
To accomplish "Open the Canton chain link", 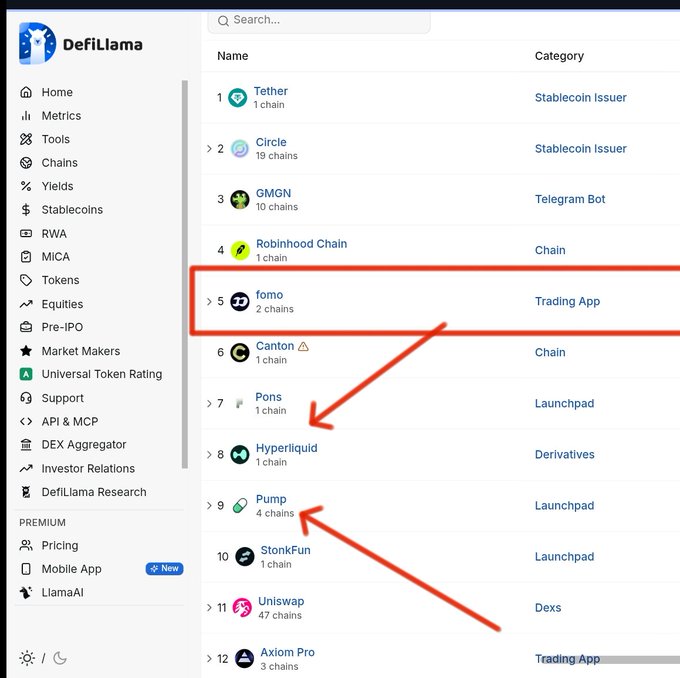I will [275, 346].
